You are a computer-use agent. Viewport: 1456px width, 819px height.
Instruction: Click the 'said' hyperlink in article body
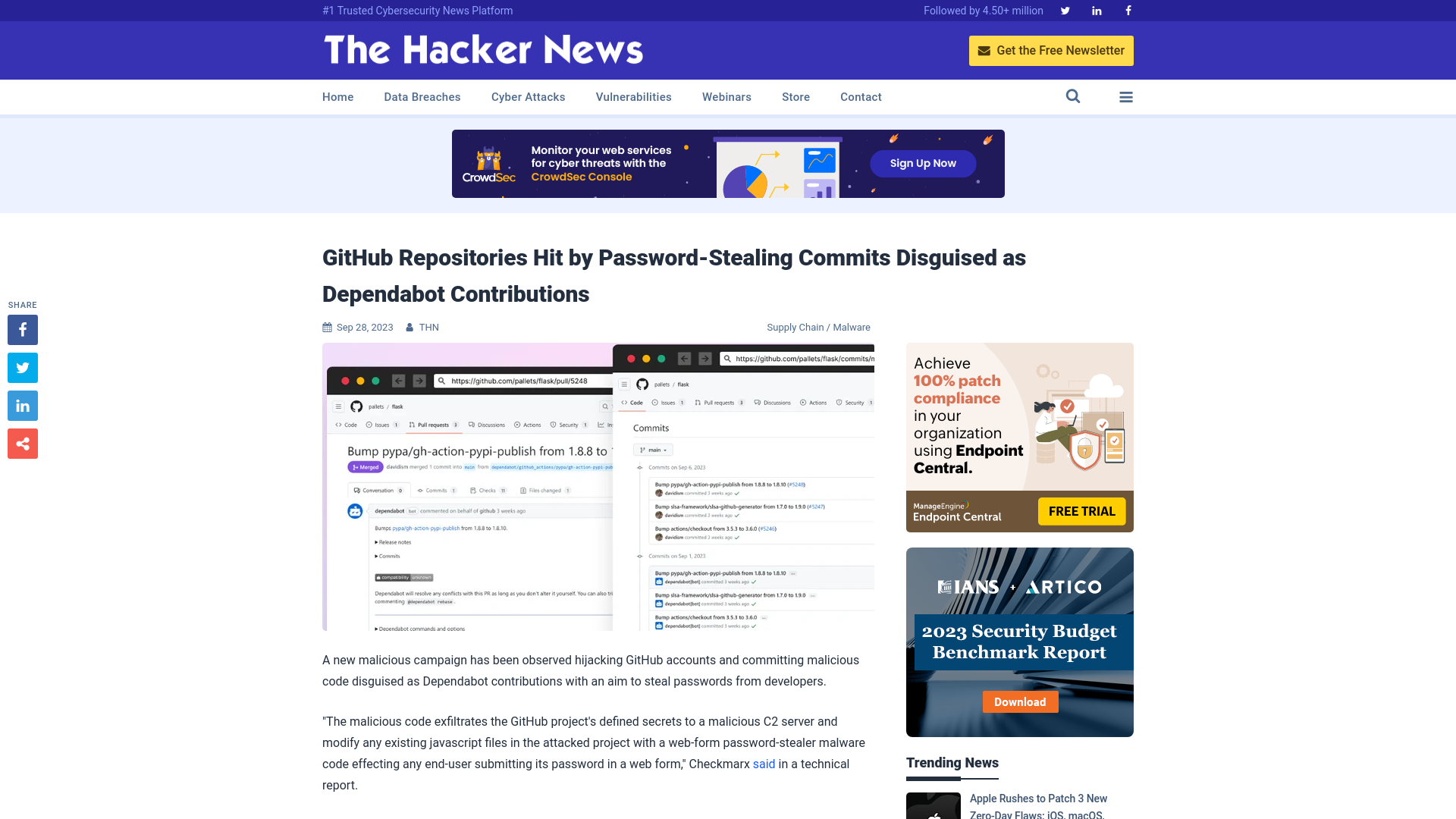coord(763,763)
